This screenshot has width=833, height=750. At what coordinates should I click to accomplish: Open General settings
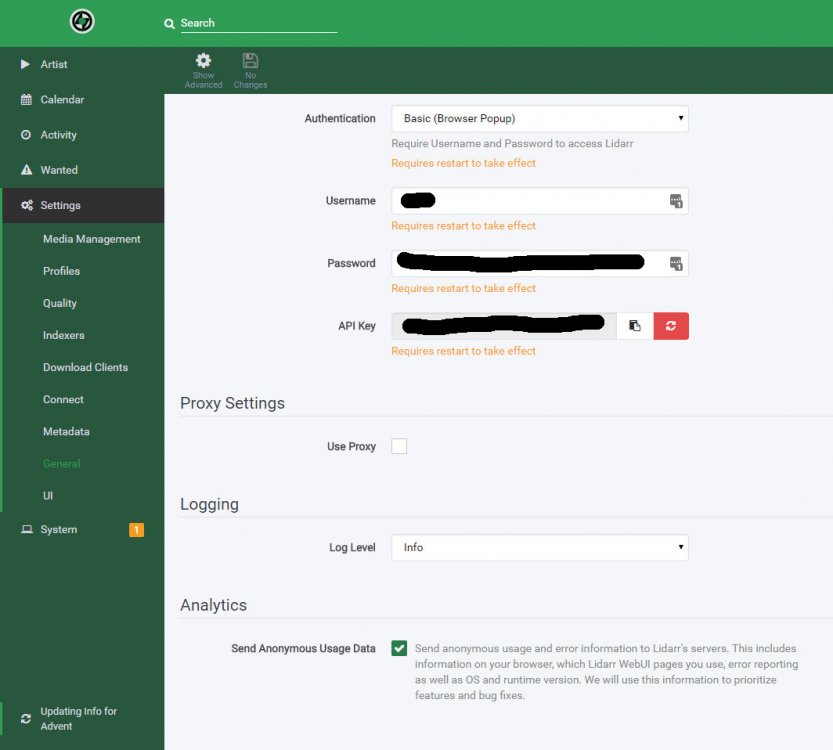tap(62, 464)
